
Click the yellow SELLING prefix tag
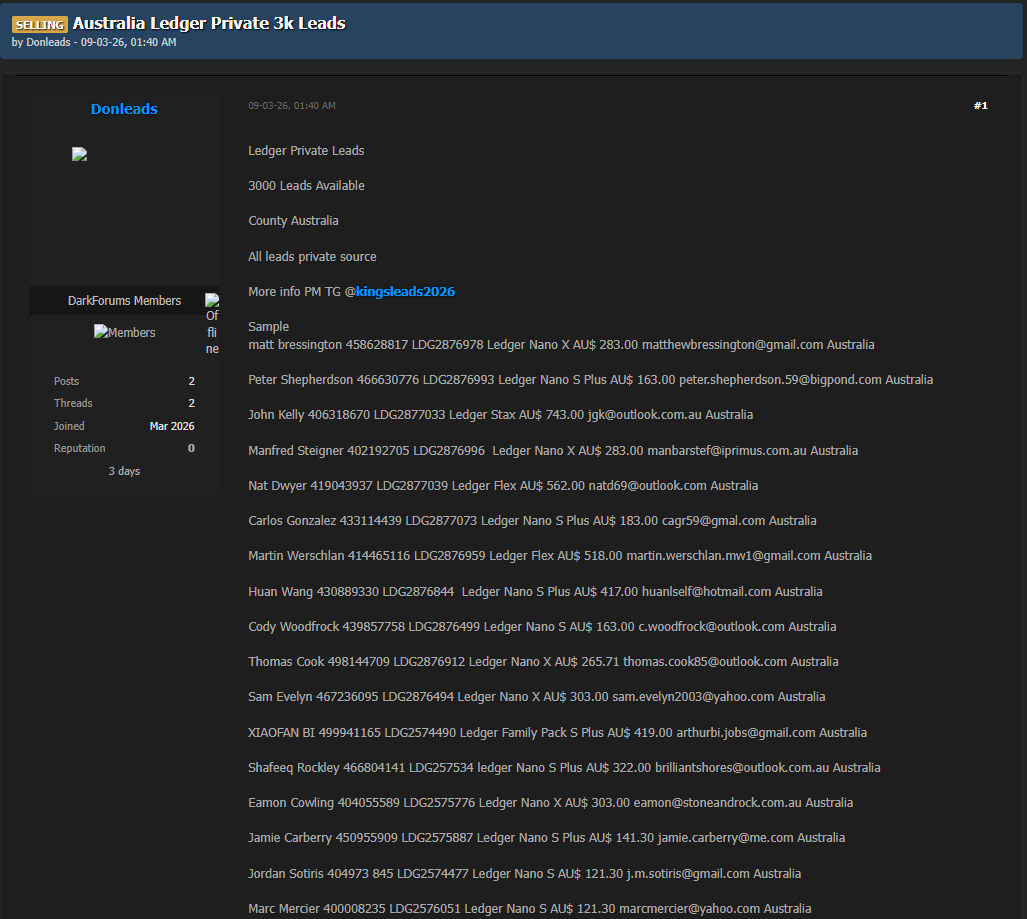click(x=40, y=24)
